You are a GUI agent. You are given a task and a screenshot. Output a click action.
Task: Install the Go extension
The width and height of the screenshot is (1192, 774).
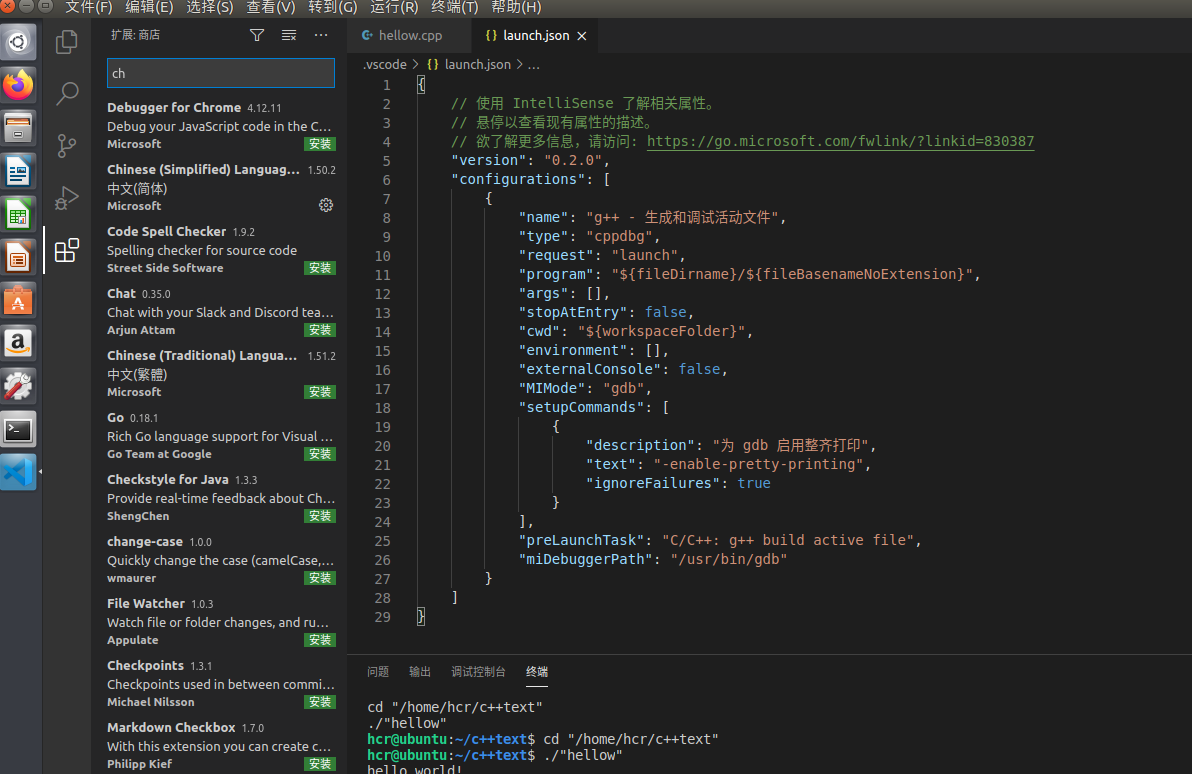click(320, 454)
